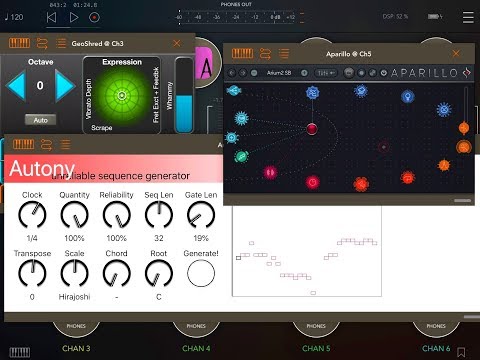Screen dimensions: 480x360
Task: Select the dim red dot node
Action: tap(384, 147)
